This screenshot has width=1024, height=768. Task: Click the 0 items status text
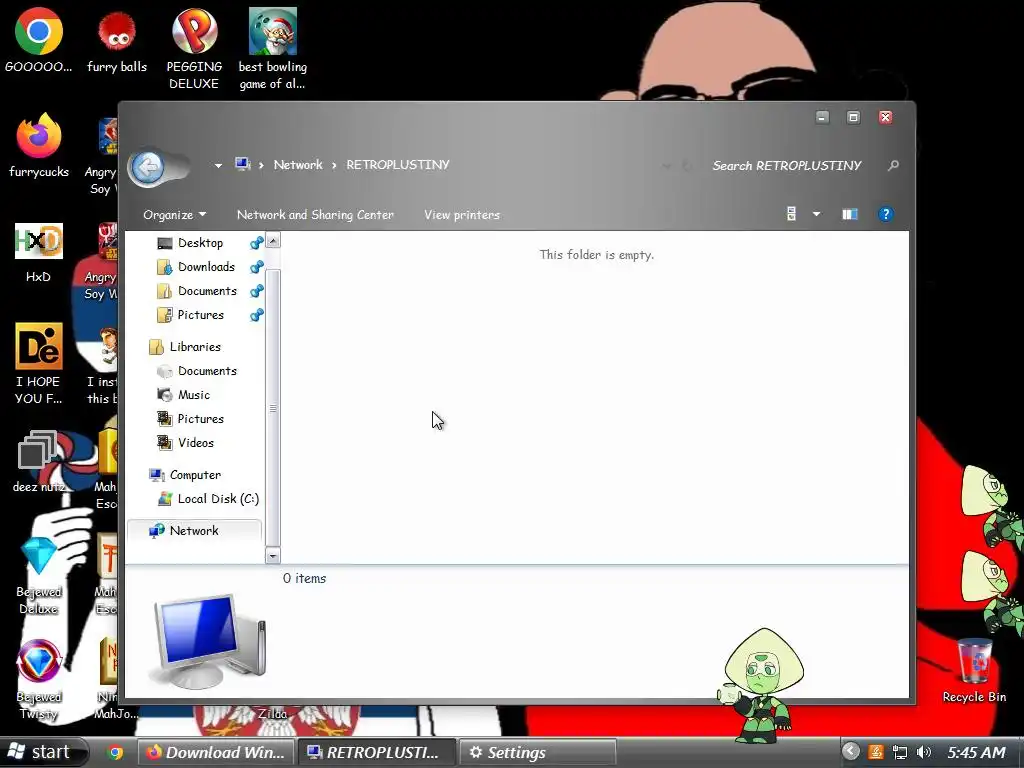pos(304,579)
